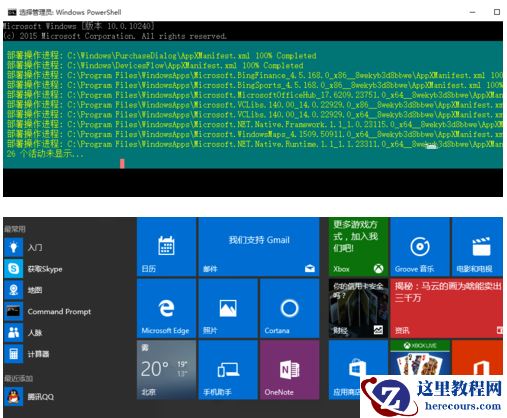Open the 地图 maps icon
This screenshot has width=507, height=418.
(x=13, y=290)
